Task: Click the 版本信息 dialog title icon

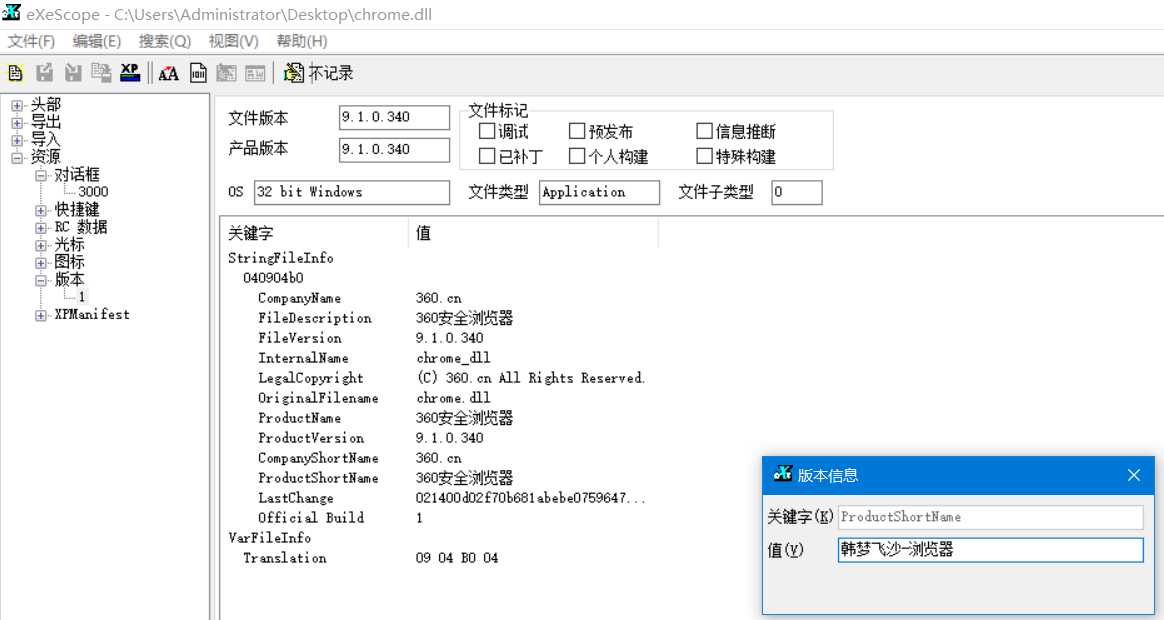Action: pyautogui.click(x=782, y=474)
